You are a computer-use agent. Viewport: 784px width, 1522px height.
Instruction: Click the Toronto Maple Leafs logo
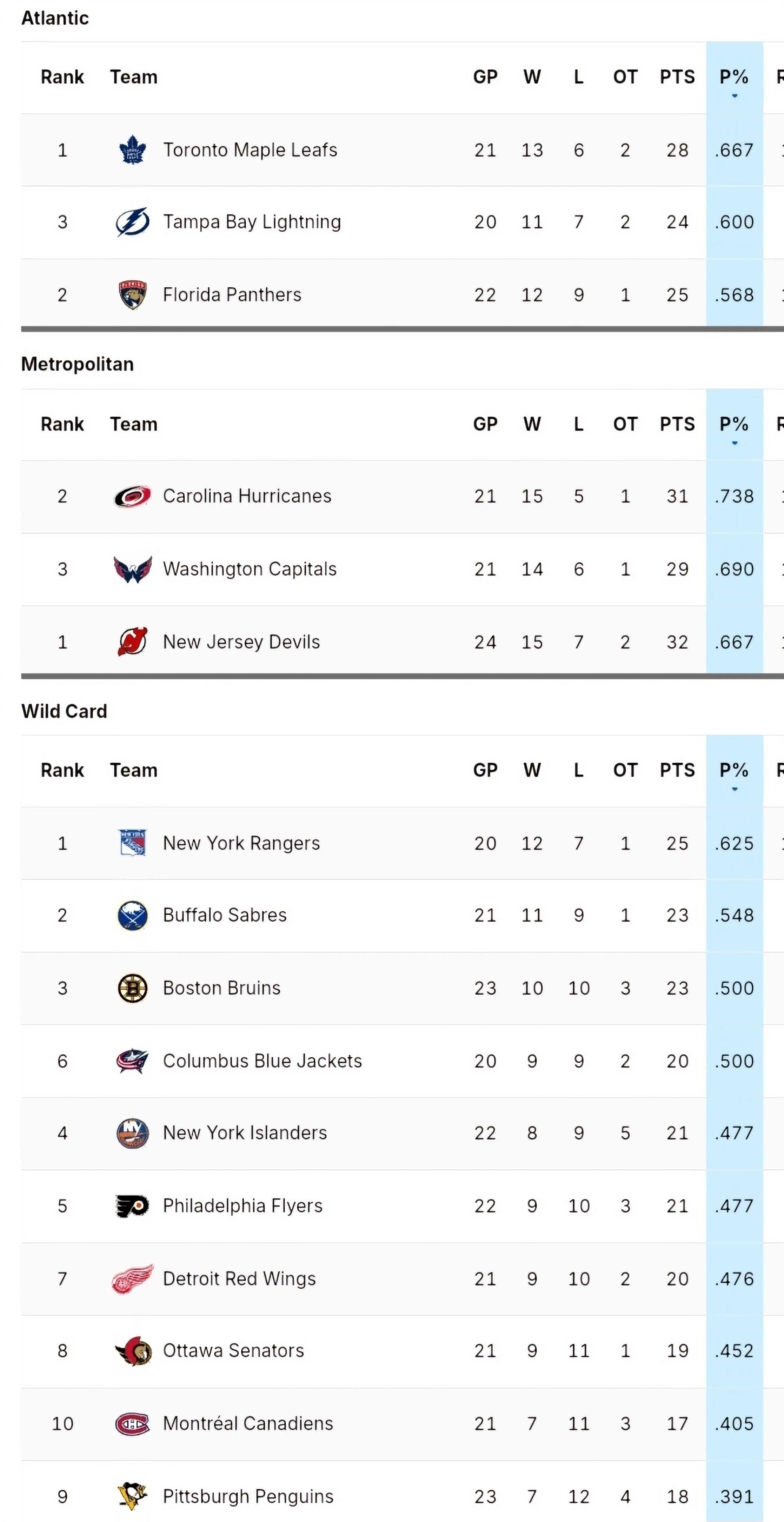coord(133,150)
